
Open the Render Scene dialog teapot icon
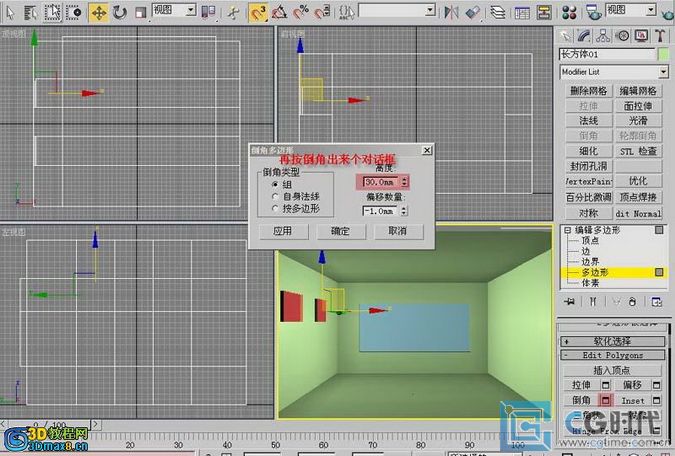tap(594, 12)
